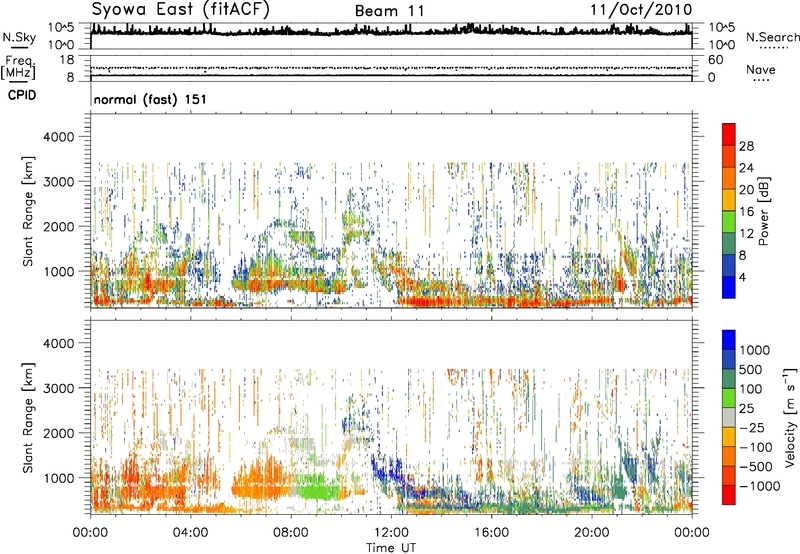Click the 'Velocity [m s-1]' color bar title
Screen dimensions: 800x554
(x=790, y=416)
